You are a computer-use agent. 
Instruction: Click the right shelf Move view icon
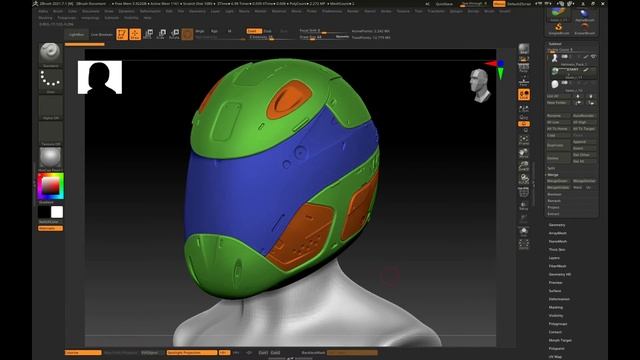pos(524,153)
